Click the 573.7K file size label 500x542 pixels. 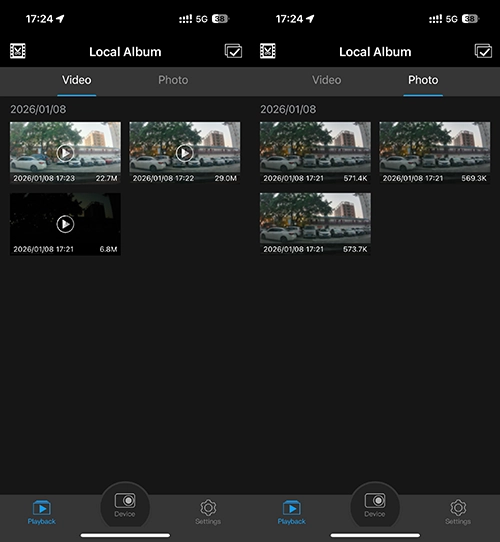coord(355,249)
